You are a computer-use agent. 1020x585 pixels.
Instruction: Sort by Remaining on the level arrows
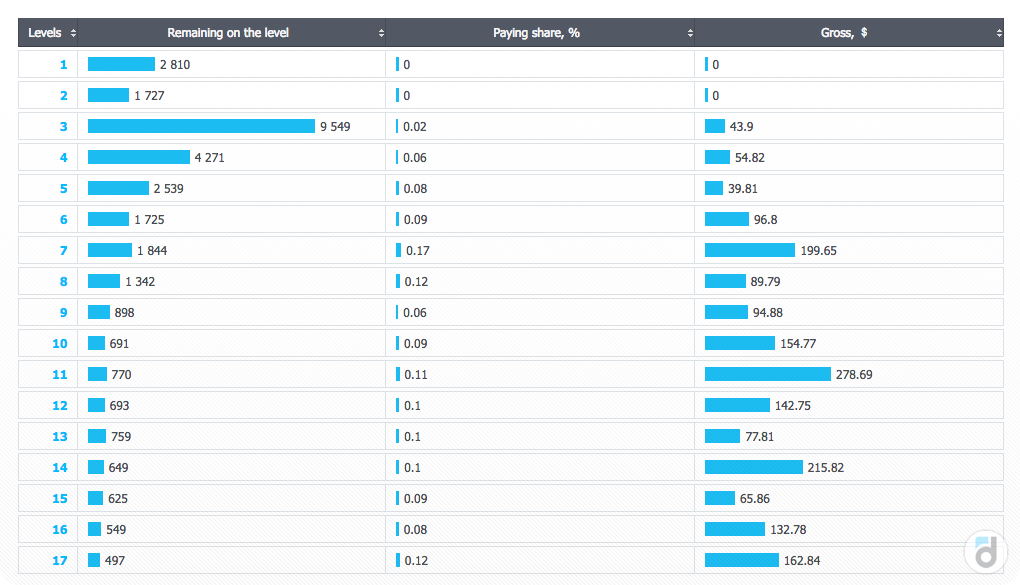pos(381,33)
